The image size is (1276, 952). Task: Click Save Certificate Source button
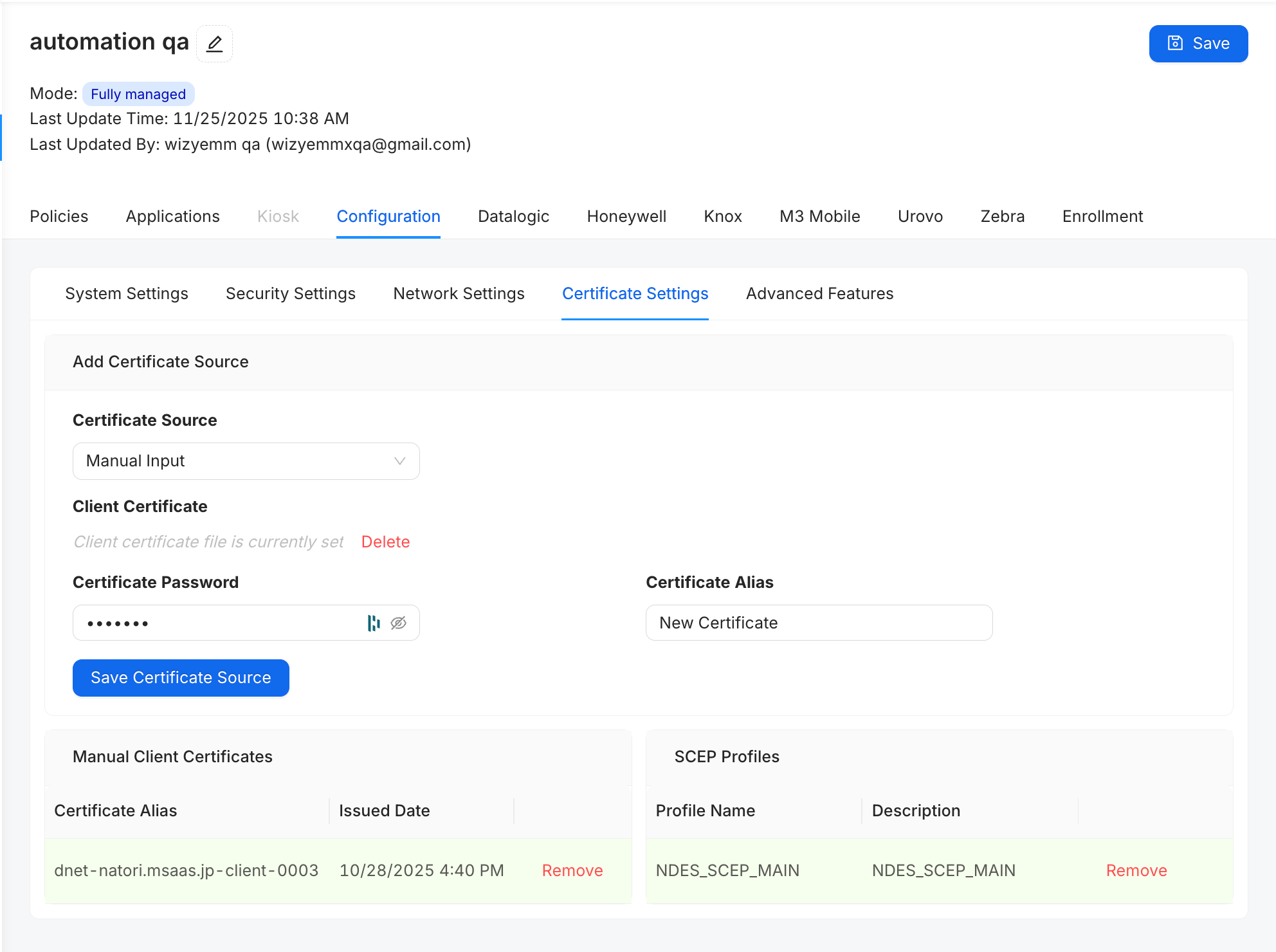181,678
